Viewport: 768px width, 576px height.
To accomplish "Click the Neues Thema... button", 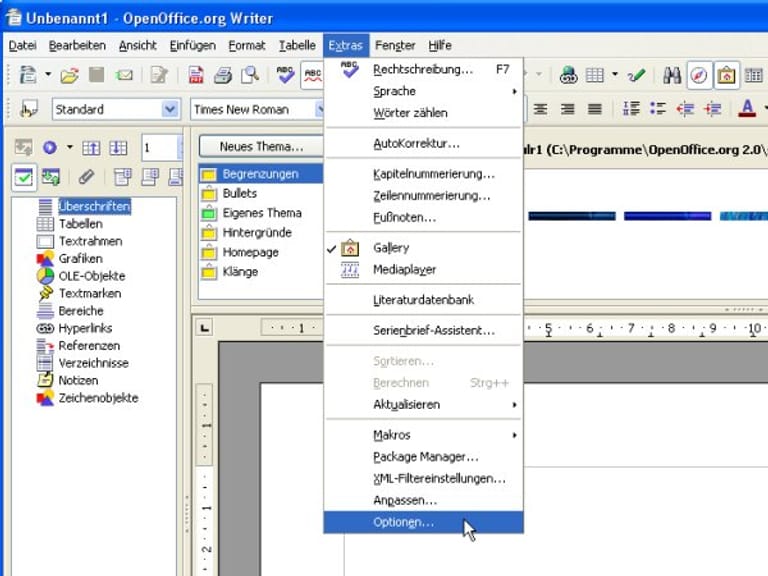I will 261,146.
